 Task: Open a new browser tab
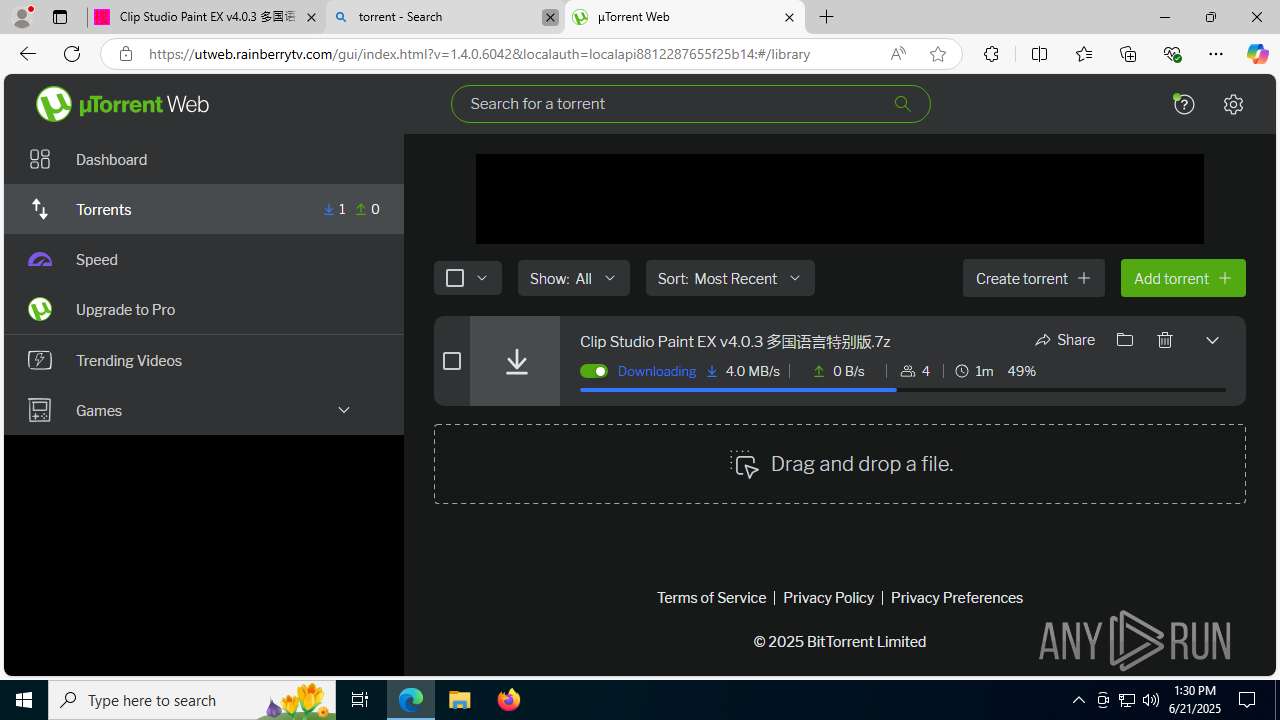[x=827, y=17]
